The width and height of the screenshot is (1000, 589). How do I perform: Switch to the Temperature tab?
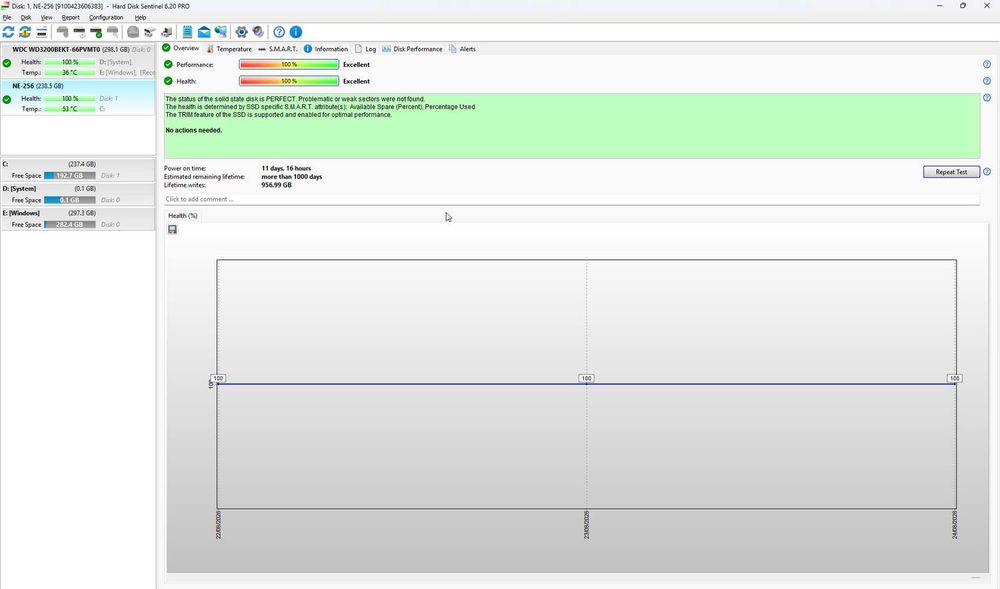229,49
